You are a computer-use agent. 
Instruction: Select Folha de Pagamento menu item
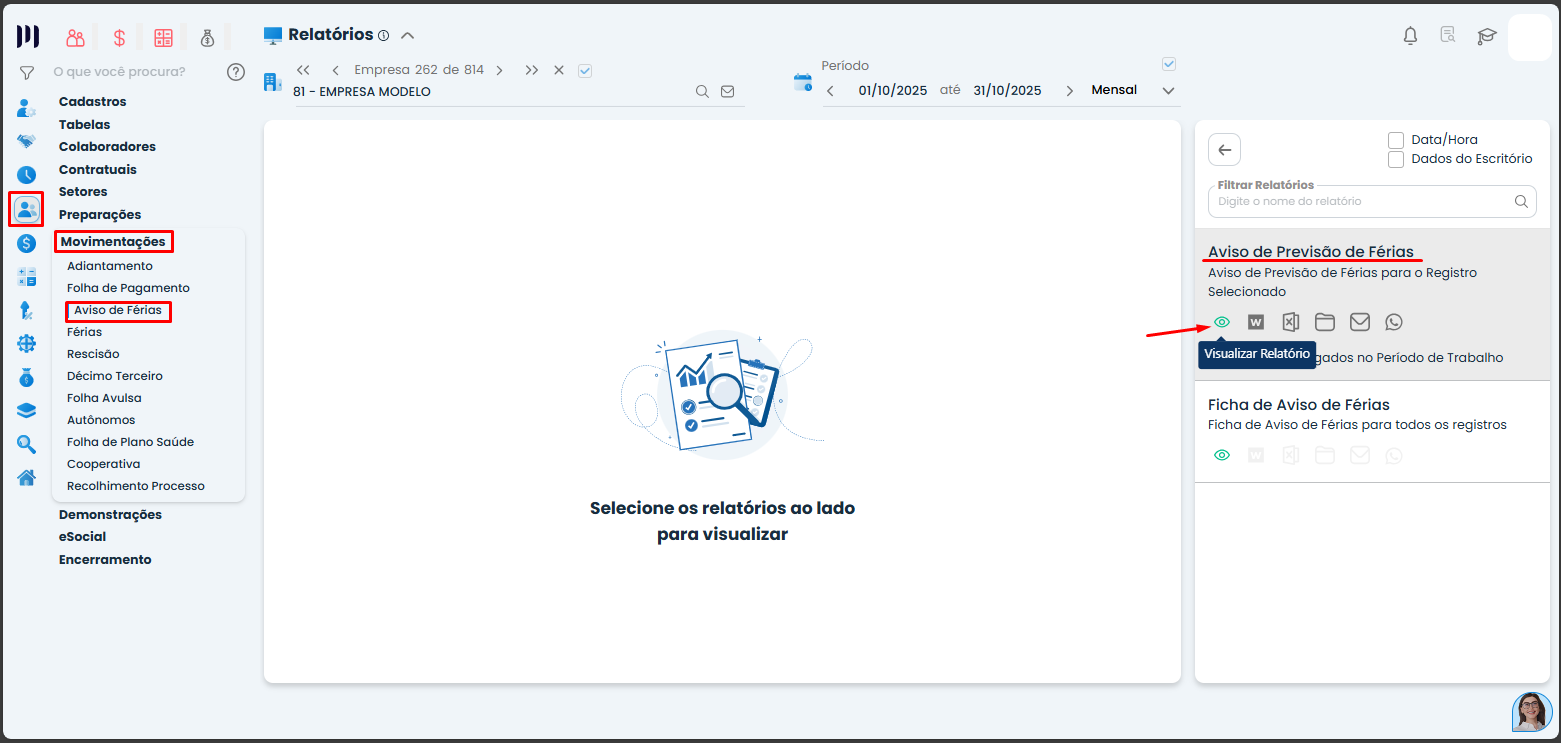128,288
